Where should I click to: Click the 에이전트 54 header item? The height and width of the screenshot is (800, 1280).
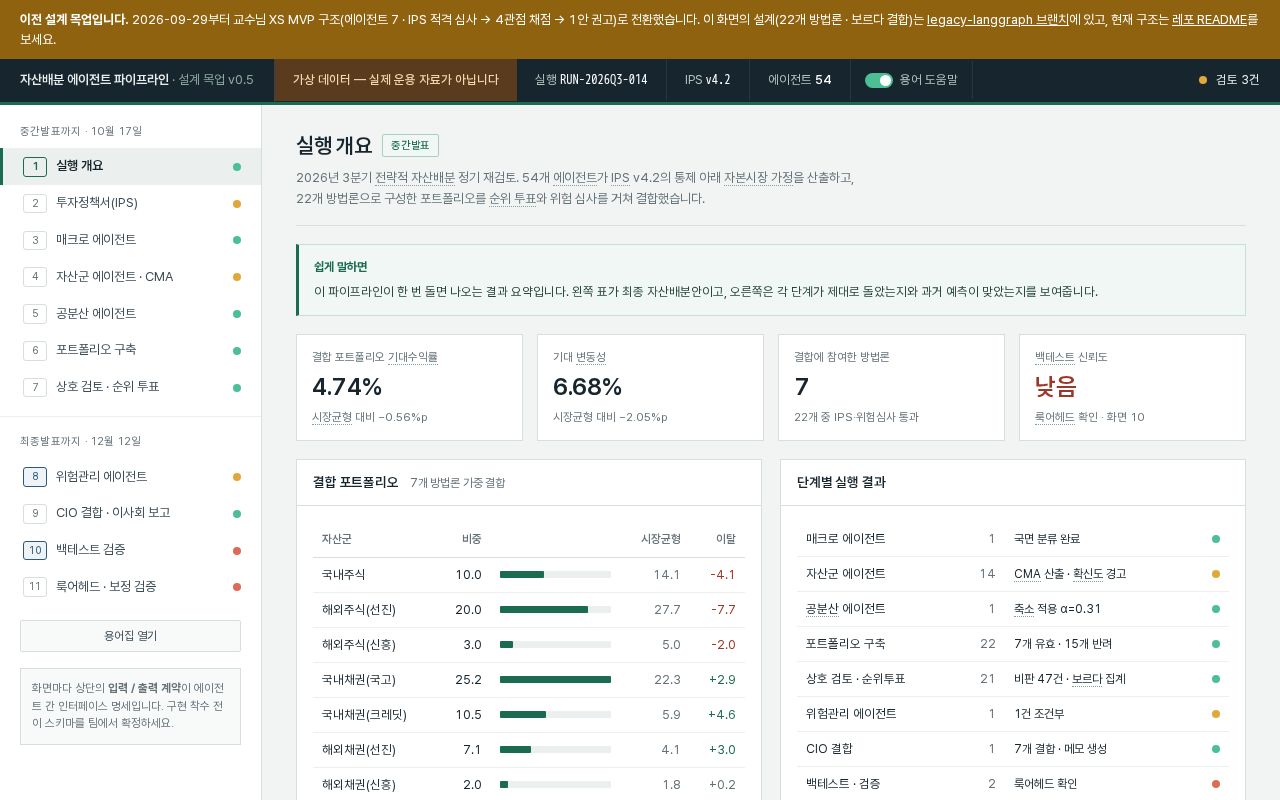[x=800, y=80]
